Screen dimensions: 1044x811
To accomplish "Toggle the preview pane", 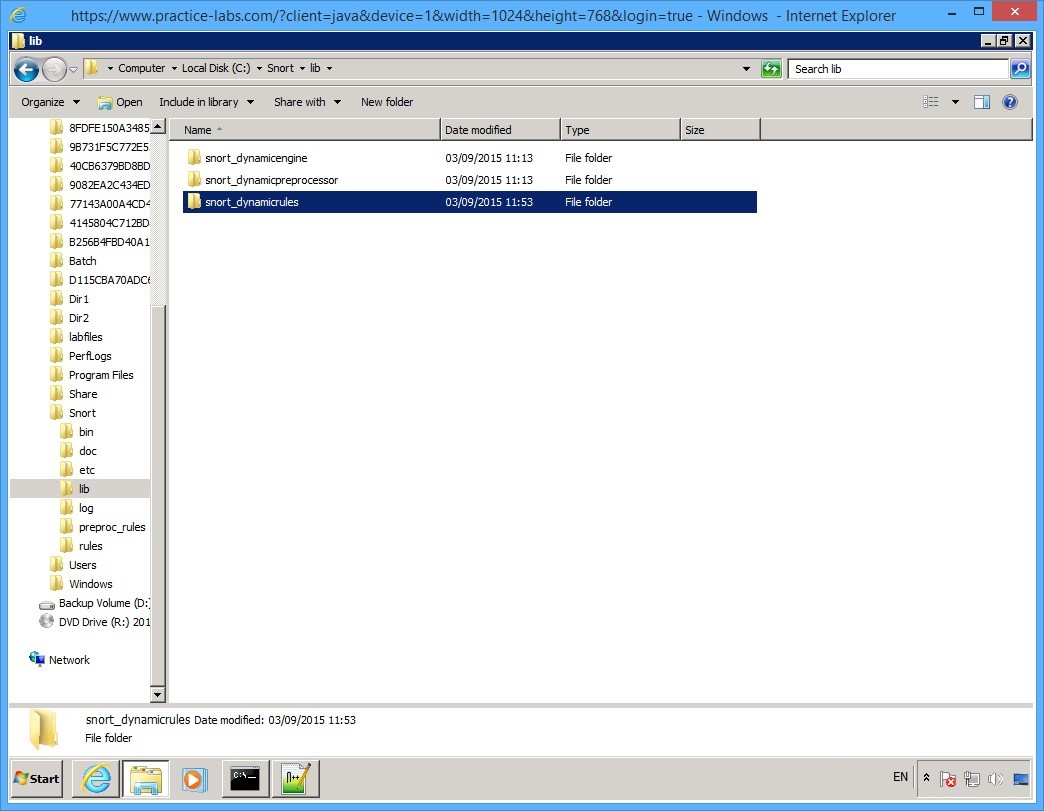I will [x=981, y=101].
